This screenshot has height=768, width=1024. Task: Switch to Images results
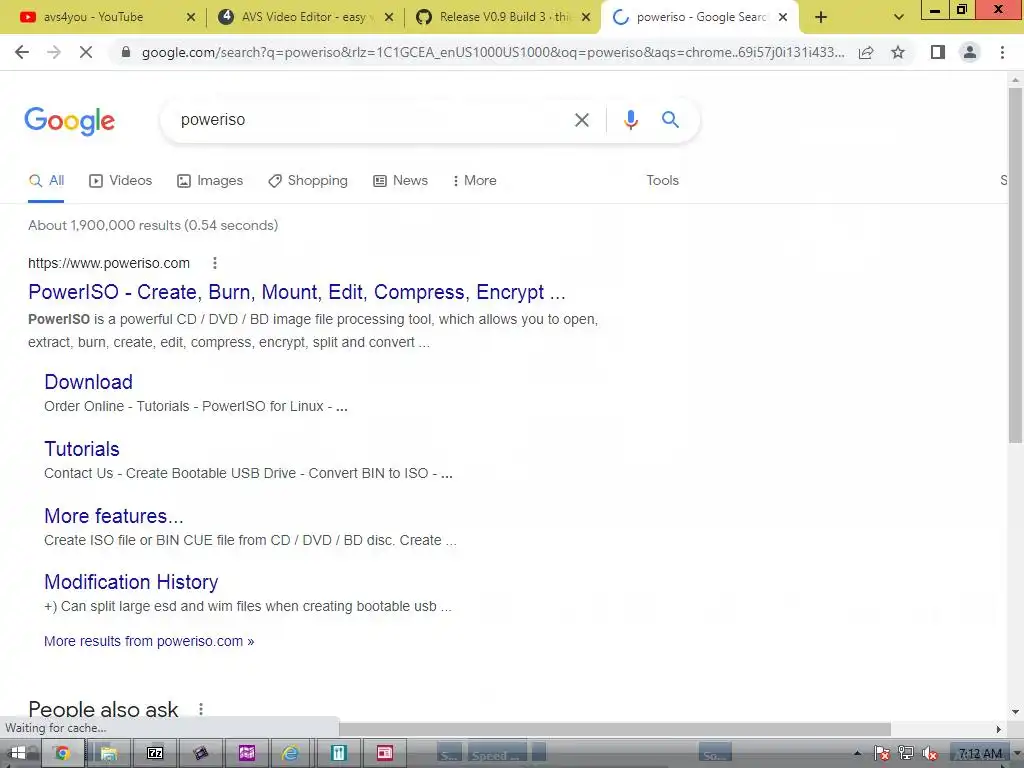pyautogui.click(x=210, y=181)
